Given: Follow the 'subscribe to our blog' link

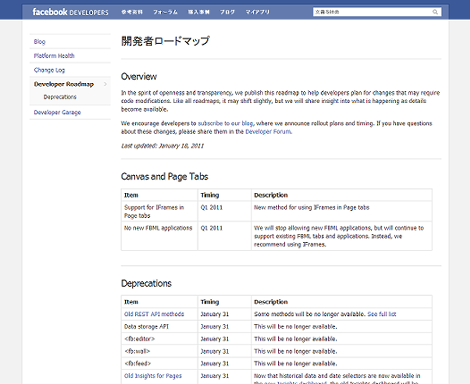Looking at the screenshot, I should (x=226, y=123).
